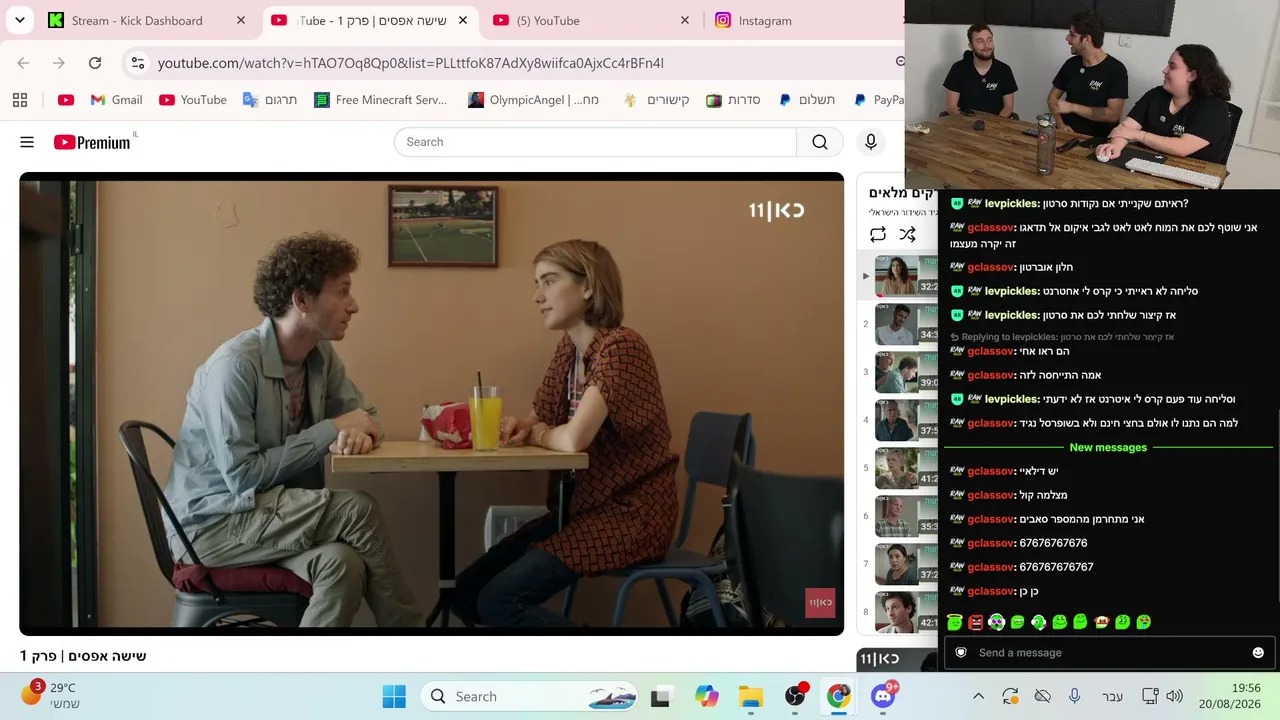
Task: Open the קישורים bookmark
Action: (x=656, y=100)
